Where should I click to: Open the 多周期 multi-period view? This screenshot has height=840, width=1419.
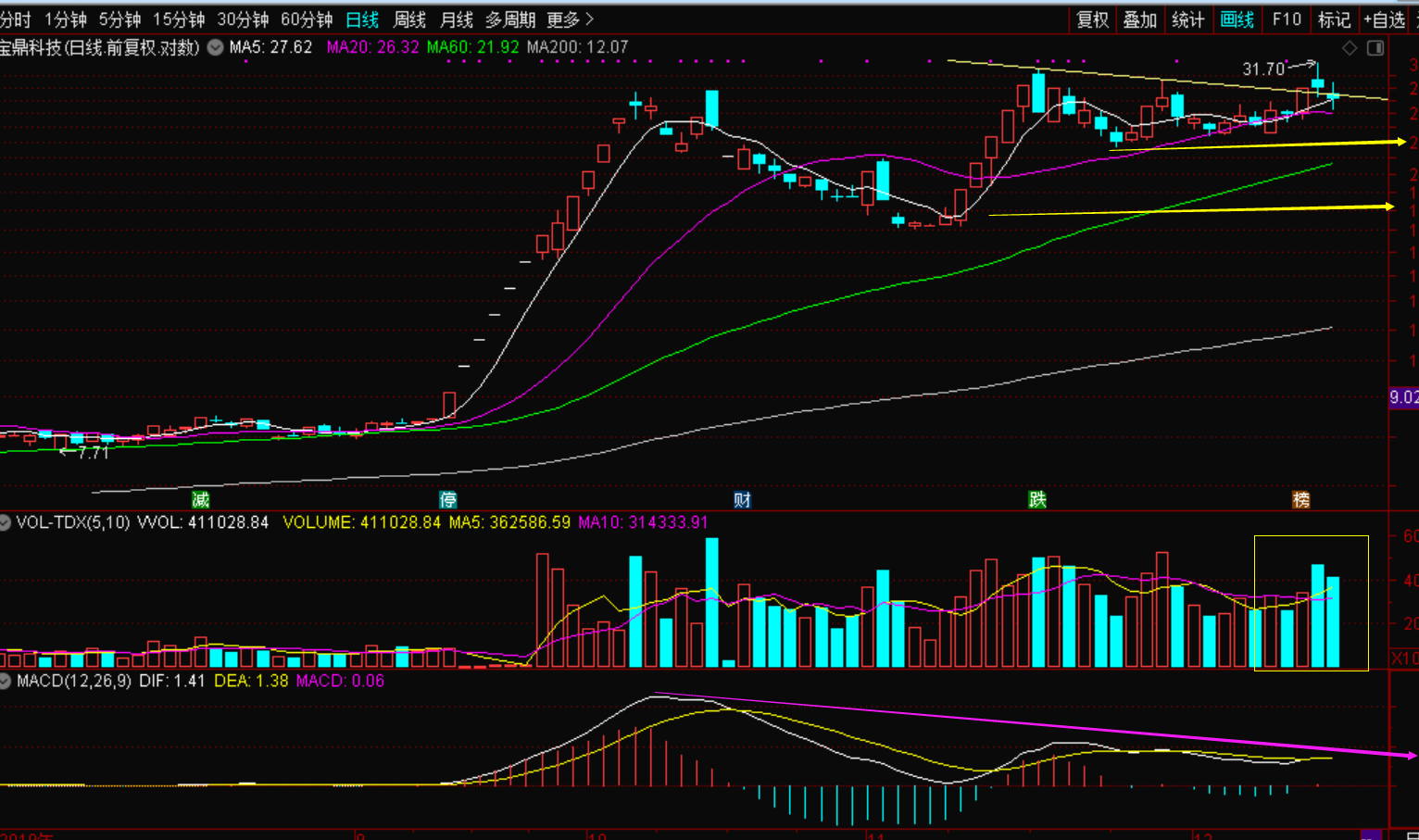click(510, 19)
